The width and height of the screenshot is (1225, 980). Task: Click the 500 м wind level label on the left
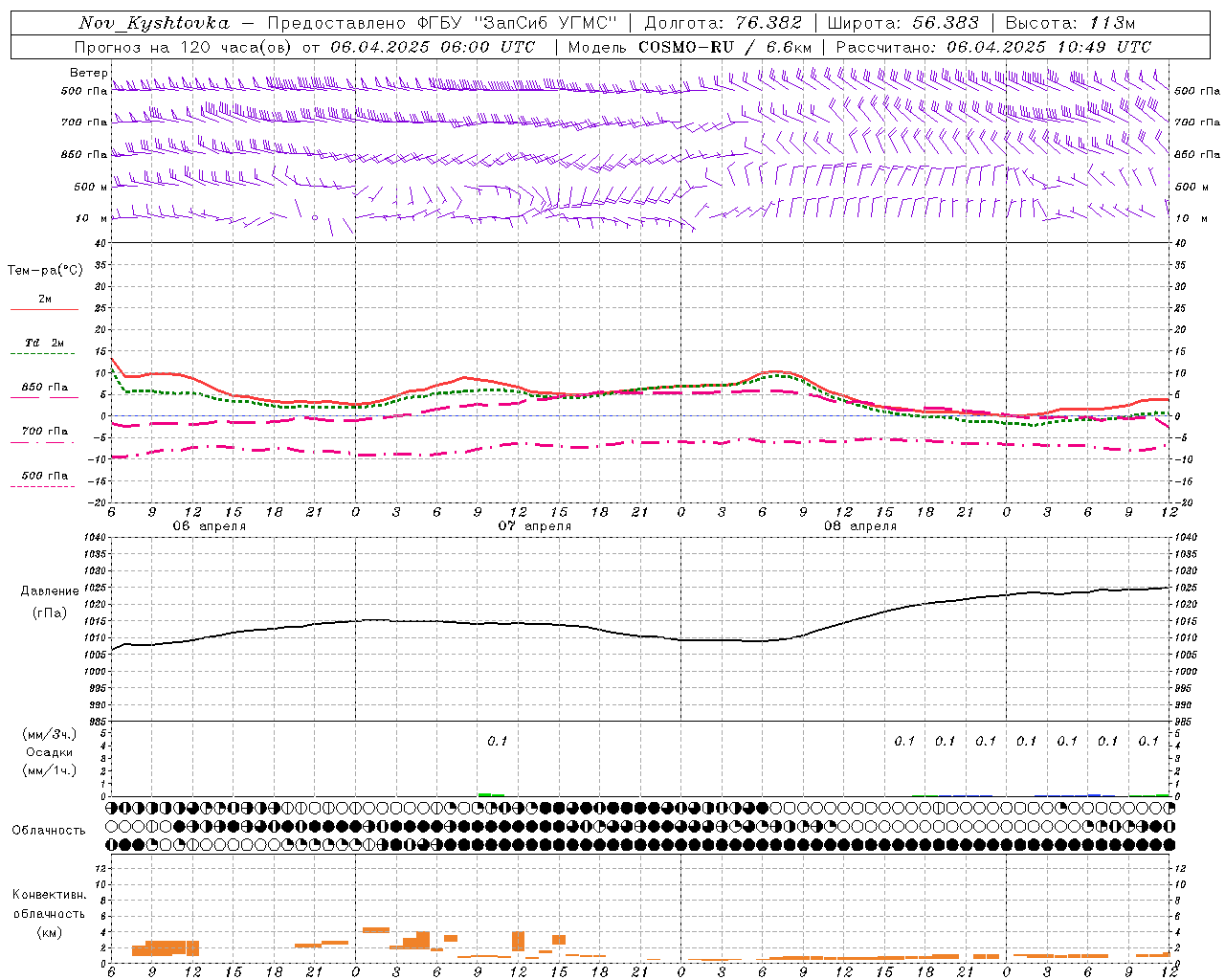click(x=91, y=187)
